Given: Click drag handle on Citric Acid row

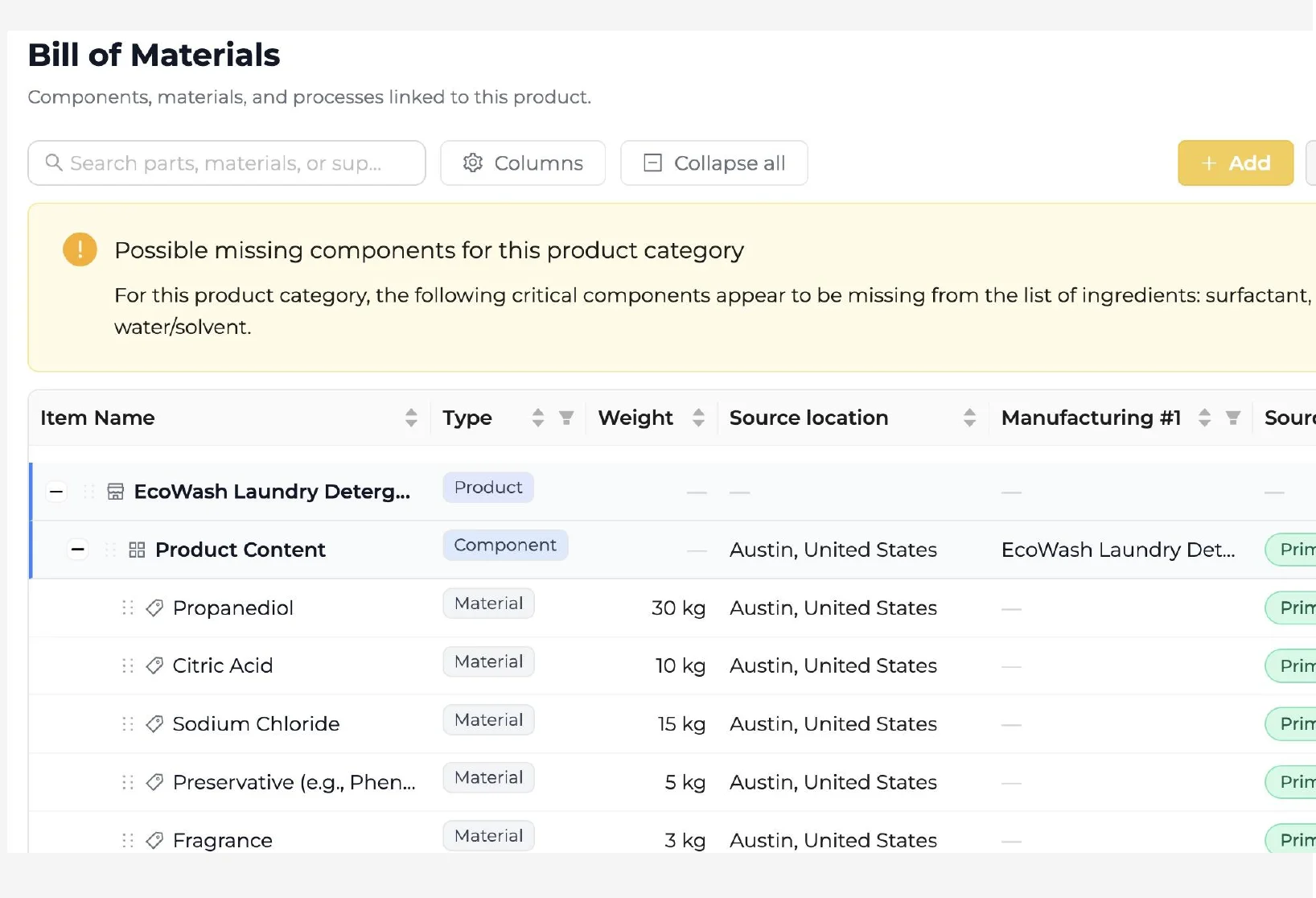Looking at the screenshot, I should [x=127, y=665].
